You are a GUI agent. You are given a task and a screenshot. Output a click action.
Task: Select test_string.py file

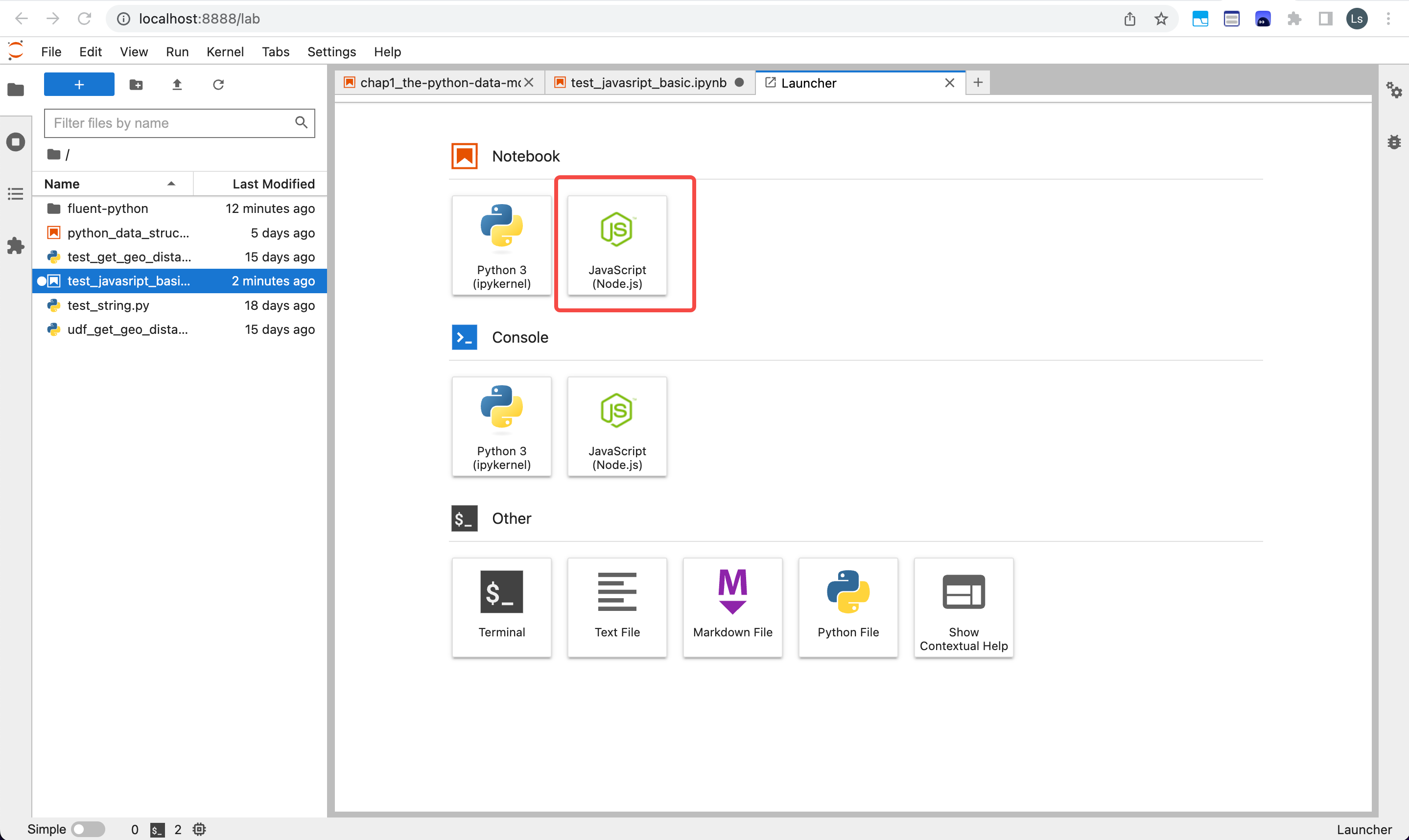(180, 305)
